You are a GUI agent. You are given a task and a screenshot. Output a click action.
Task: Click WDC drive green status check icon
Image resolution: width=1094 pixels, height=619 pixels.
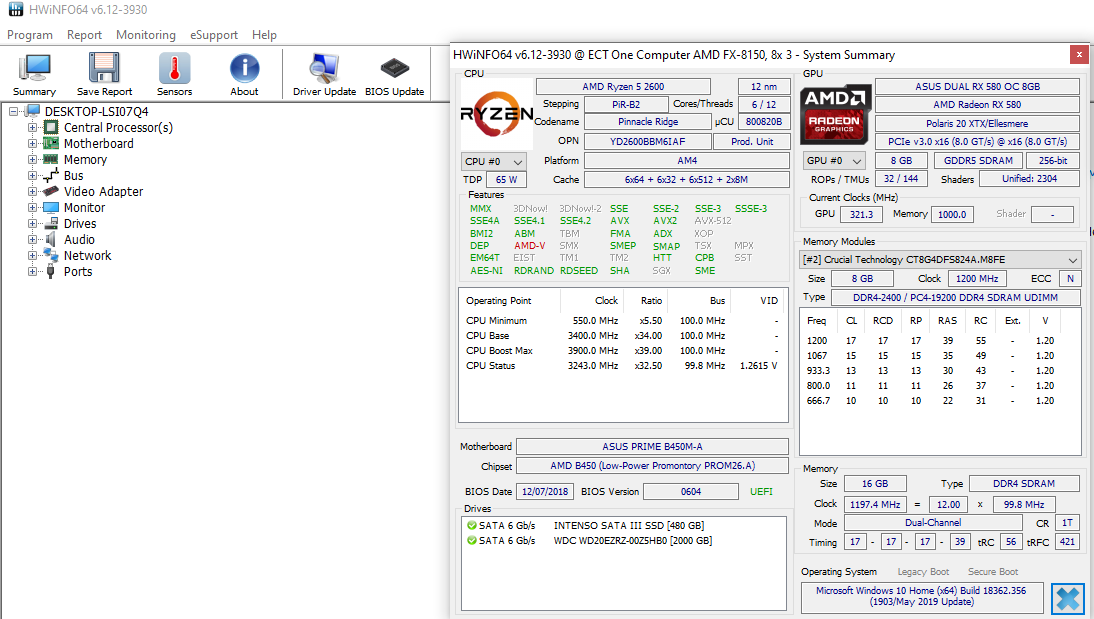(472, 541)
